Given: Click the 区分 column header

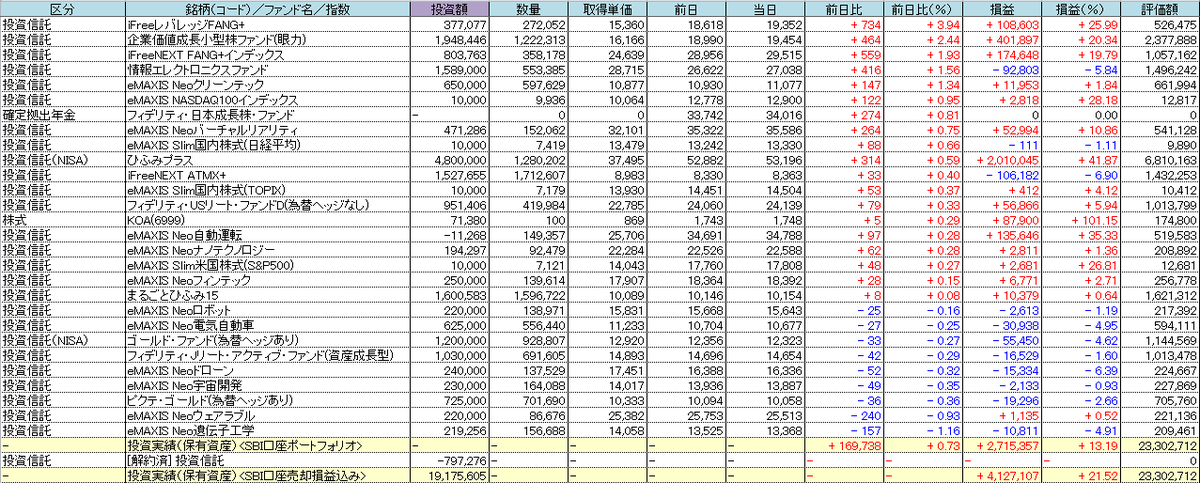Looking at the screenshot, I should tap(62, 7).
